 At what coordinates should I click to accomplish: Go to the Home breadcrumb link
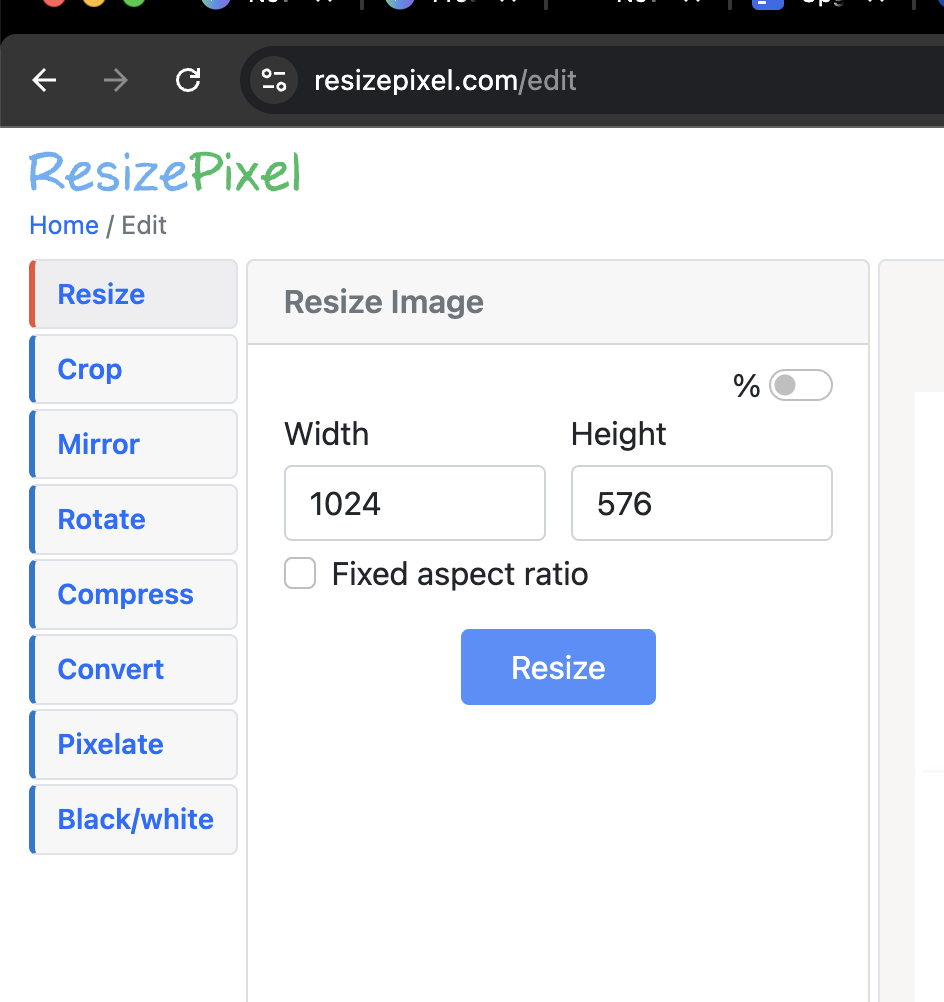pyautogui.click(x=64, y=226)
